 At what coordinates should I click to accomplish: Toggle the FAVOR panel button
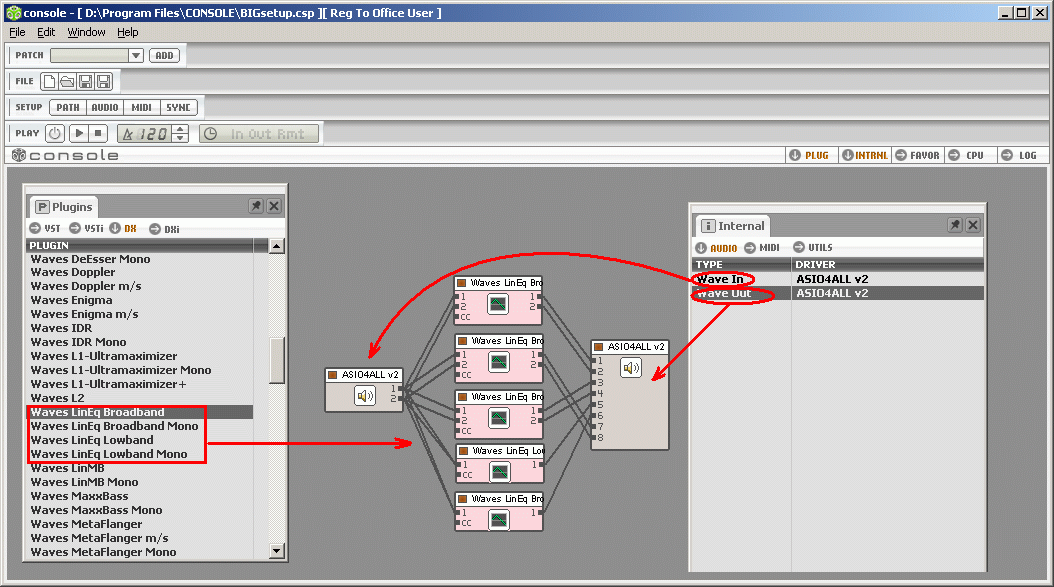coord(918,155)
